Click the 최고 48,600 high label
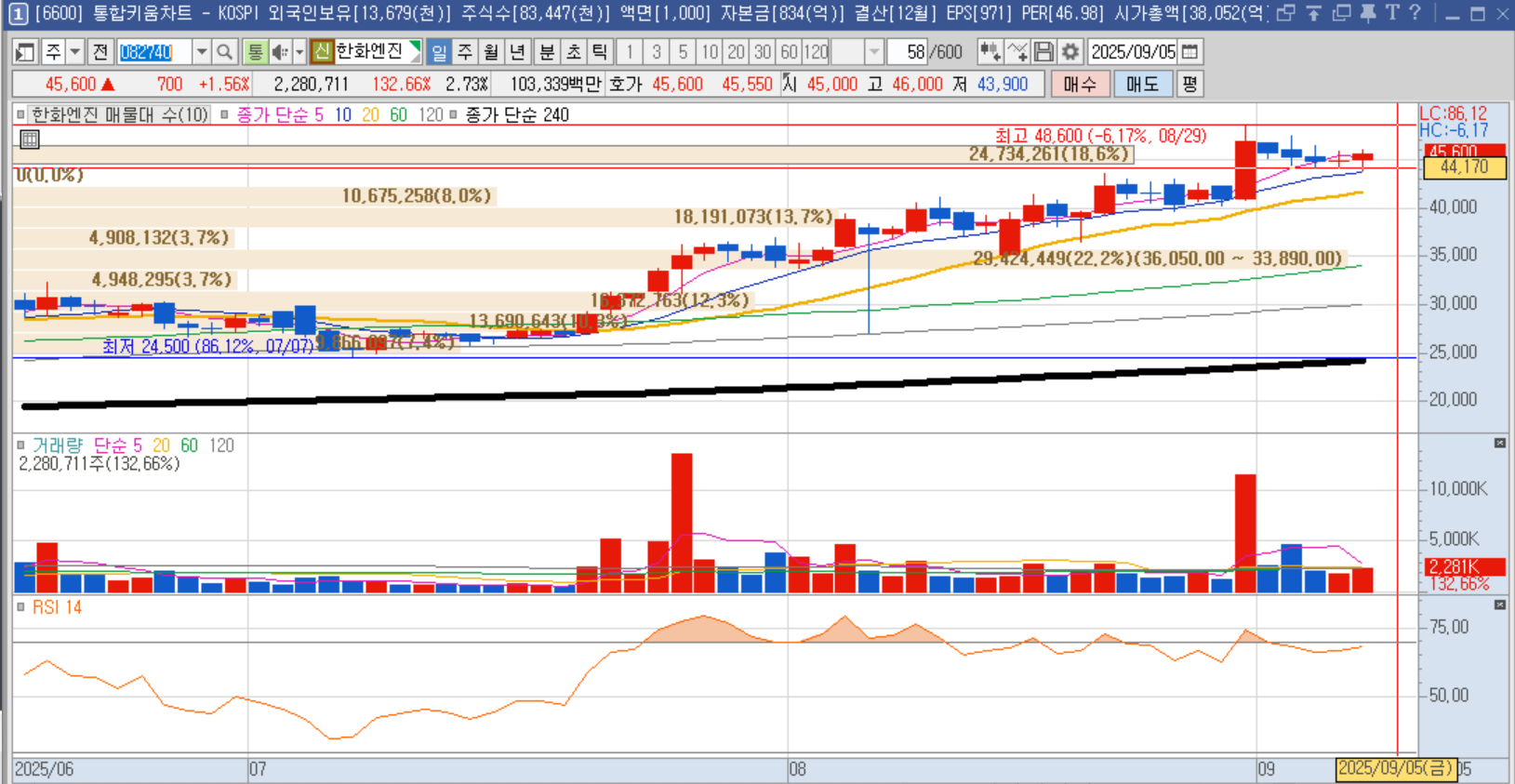Viewport: 1515px width, 784px height. click(x=1100, y=136)
